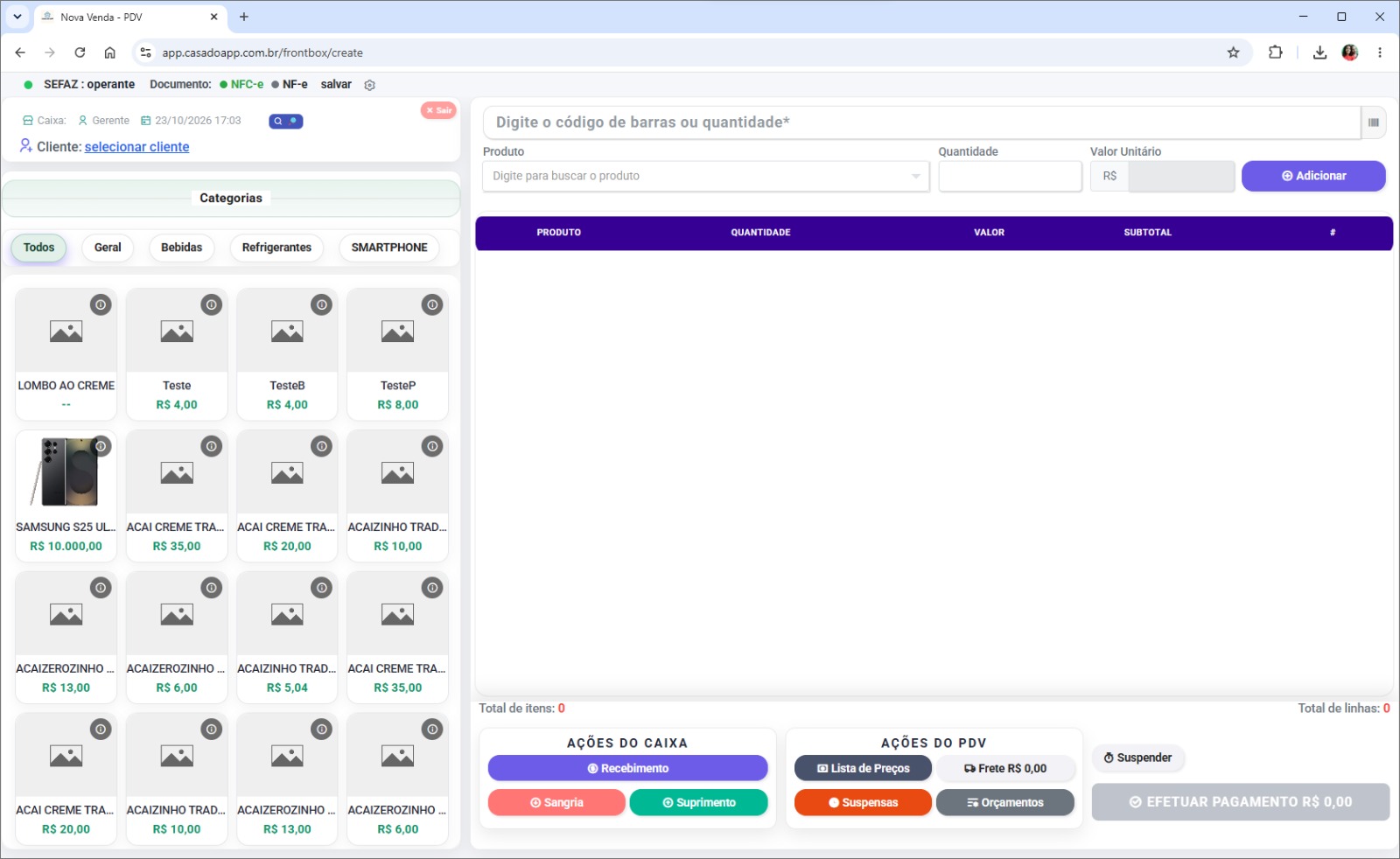Open Orçamentos list
The image size is (1400, 859).
pyautogui.click(x=1005, y=802)
